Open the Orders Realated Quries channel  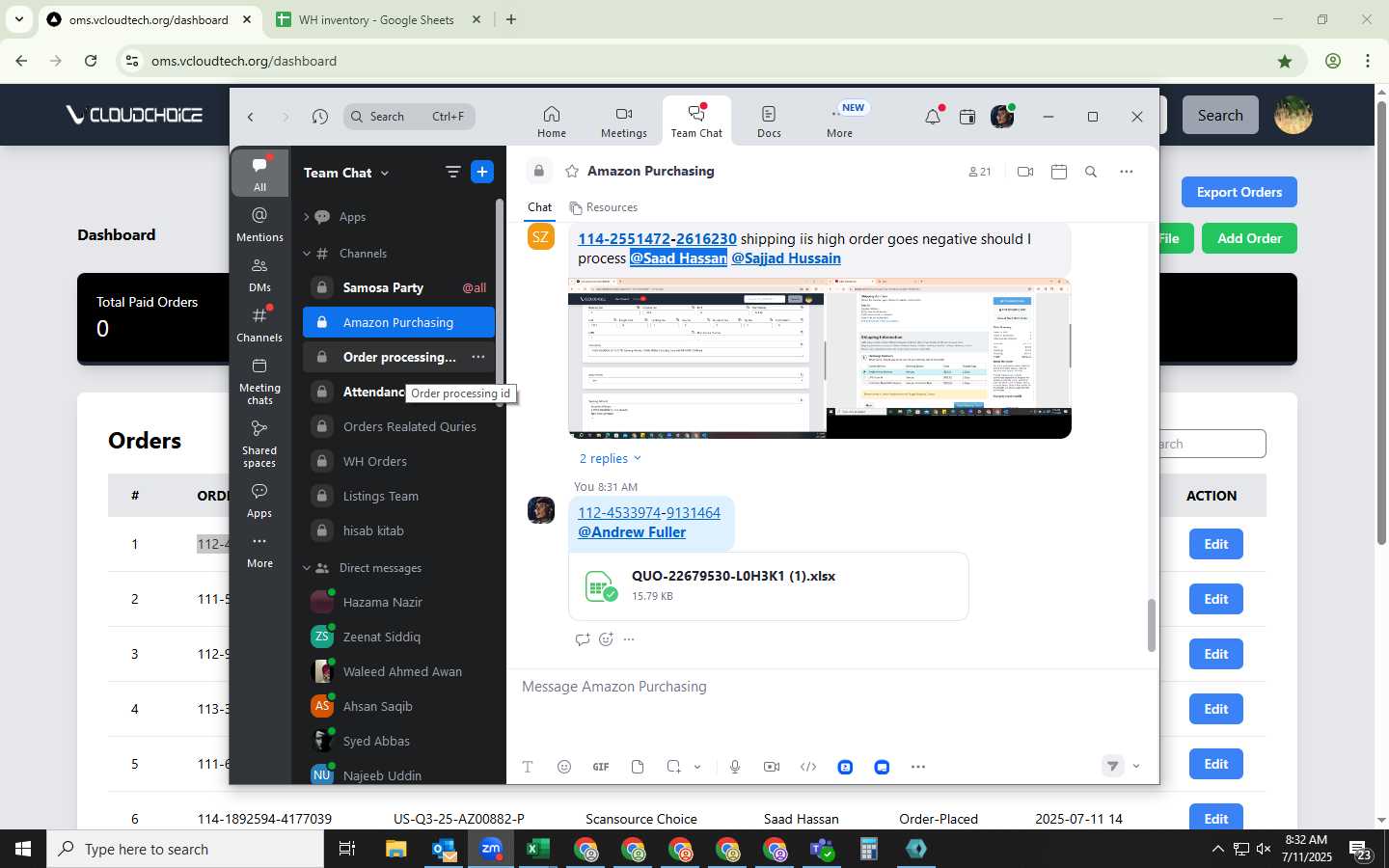[x=398, y=426]
